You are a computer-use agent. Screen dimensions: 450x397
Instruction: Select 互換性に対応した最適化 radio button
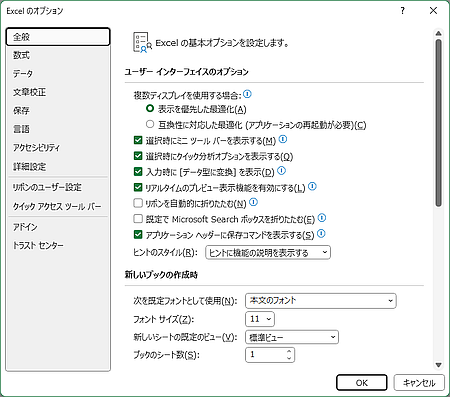[150, 124]
